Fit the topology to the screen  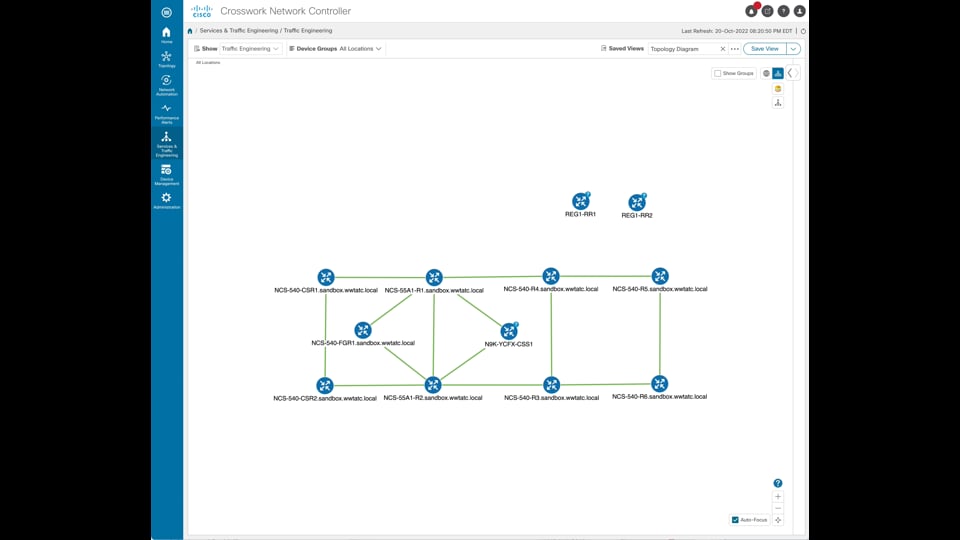(778, 520)
